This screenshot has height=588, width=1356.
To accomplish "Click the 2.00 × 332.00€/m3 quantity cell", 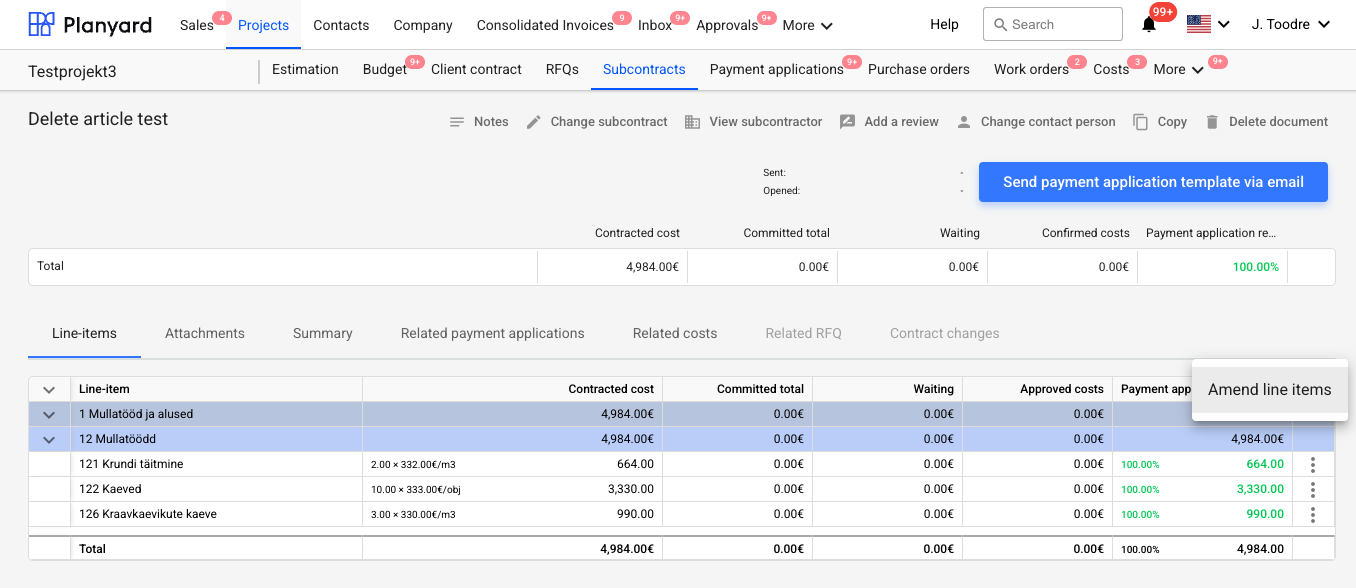I will coord(413,465).
